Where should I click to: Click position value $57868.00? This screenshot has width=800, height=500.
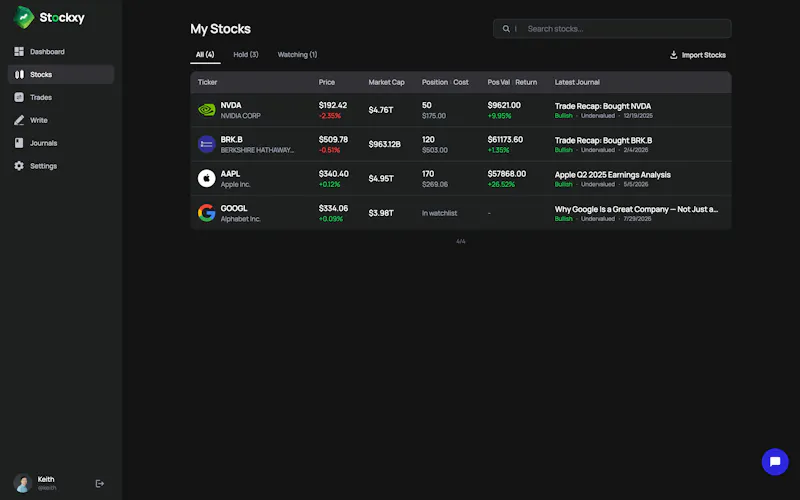coord(507,174)
